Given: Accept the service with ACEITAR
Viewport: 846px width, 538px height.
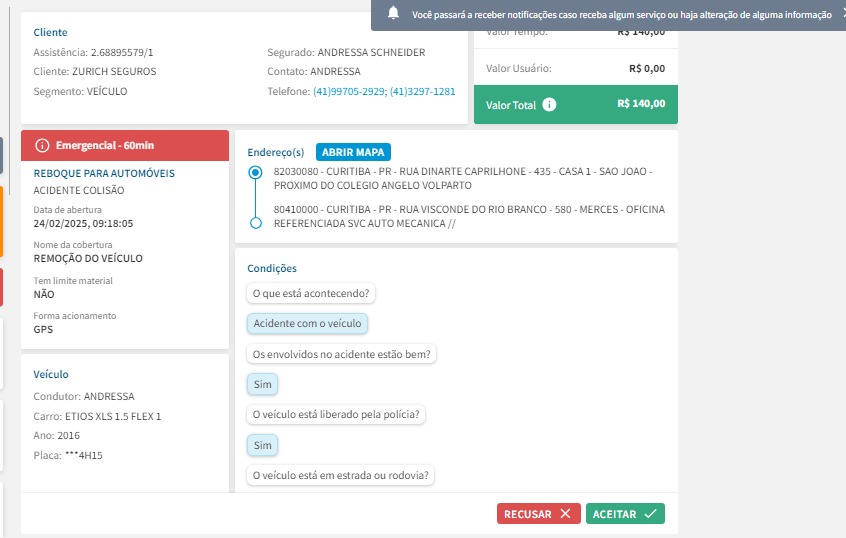Looking at the screenshot, I should [x=625, y=514].
